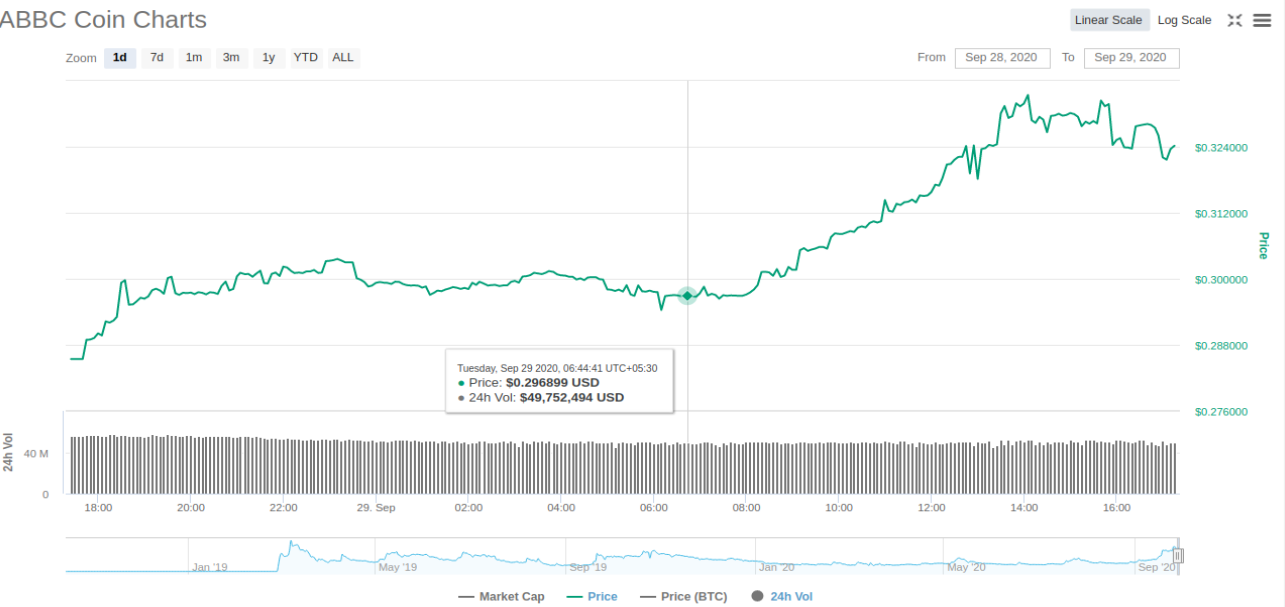
Task: Click navigator timeline near May '19
Action: 397,567
